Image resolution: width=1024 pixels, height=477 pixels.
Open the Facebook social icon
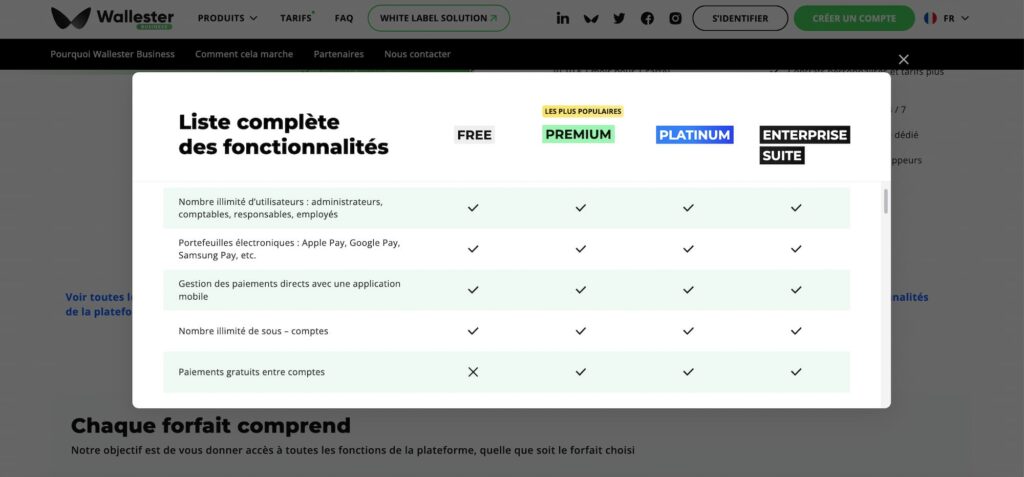(647, 18)
